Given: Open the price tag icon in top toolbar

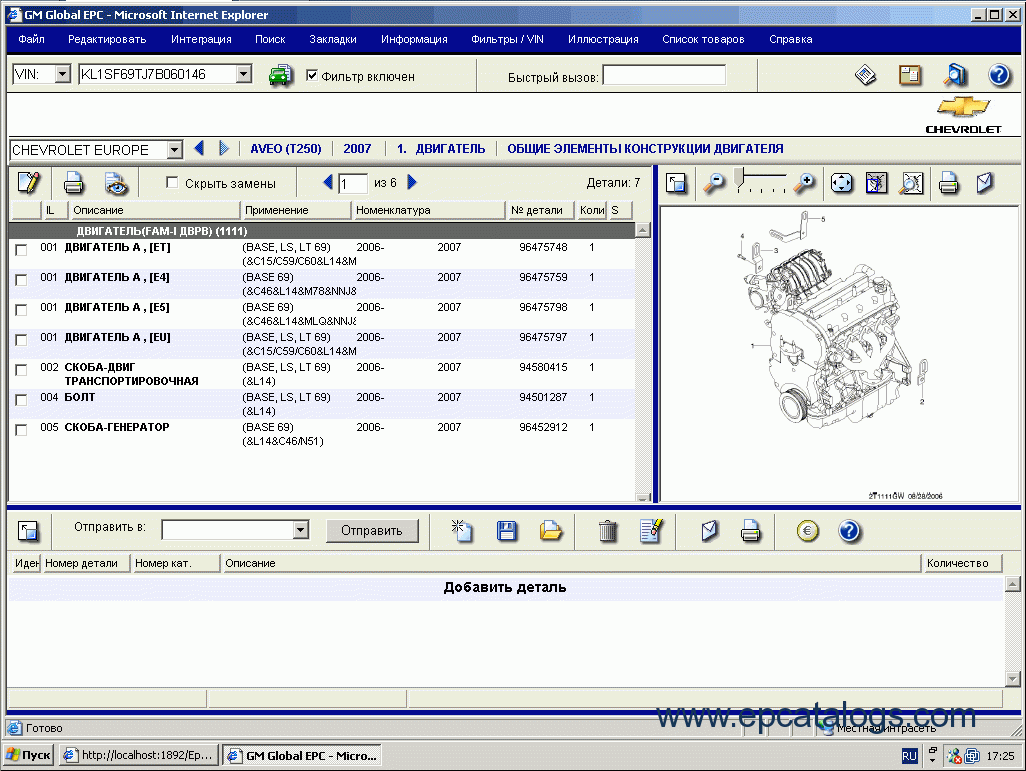Looking at the screenshot, I should pyautogui.click(x=866, y=75).
